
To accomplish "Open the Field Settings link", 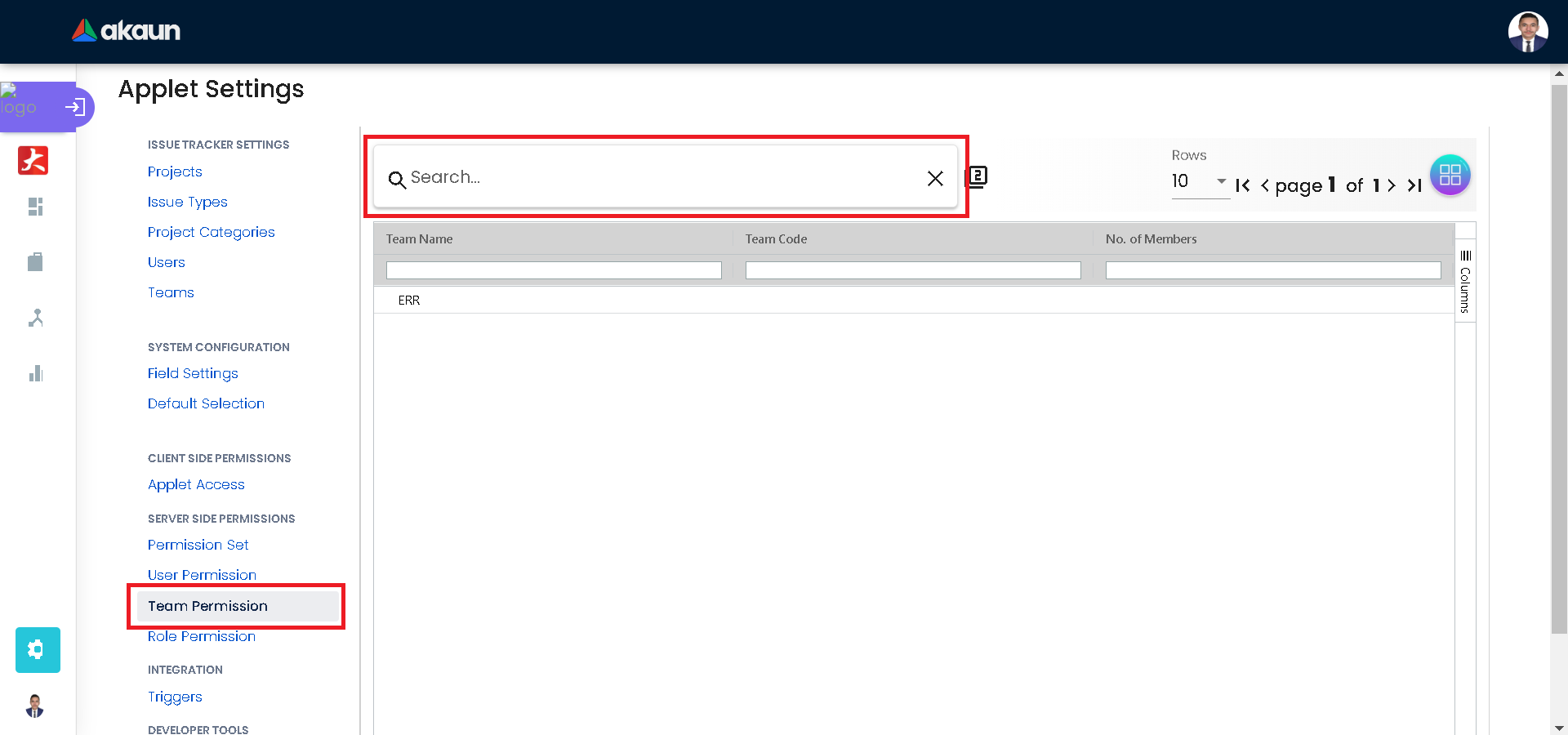I will pyautogui.click(x=193, y=373).
